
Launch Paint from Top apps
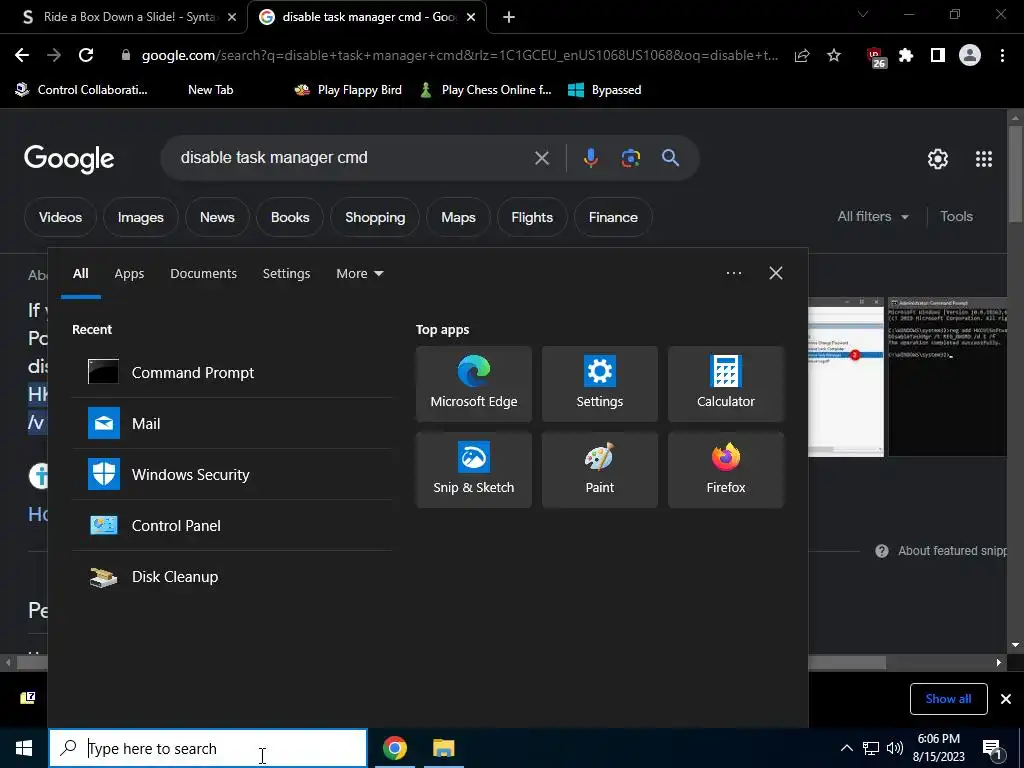click(x=600, y=470)
